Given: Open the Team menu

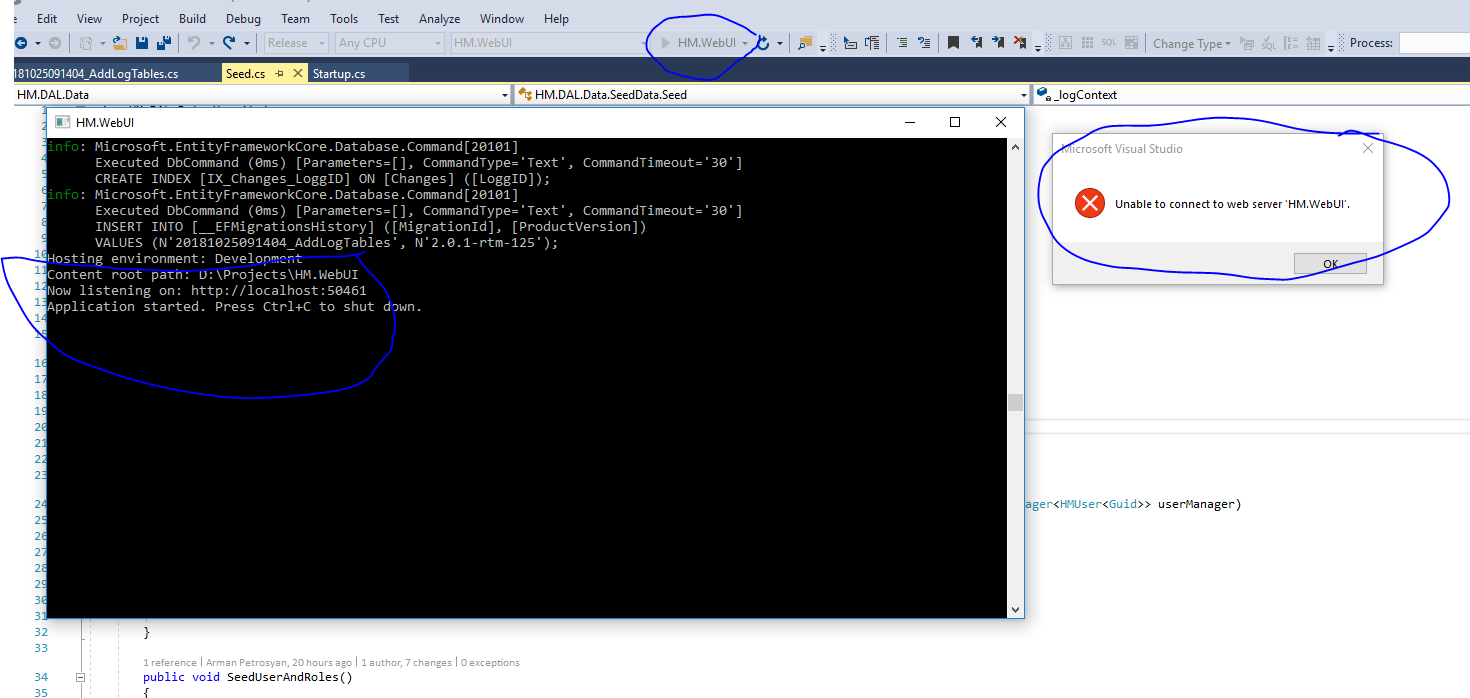Looking at the screenshot, I should point(295,18).
